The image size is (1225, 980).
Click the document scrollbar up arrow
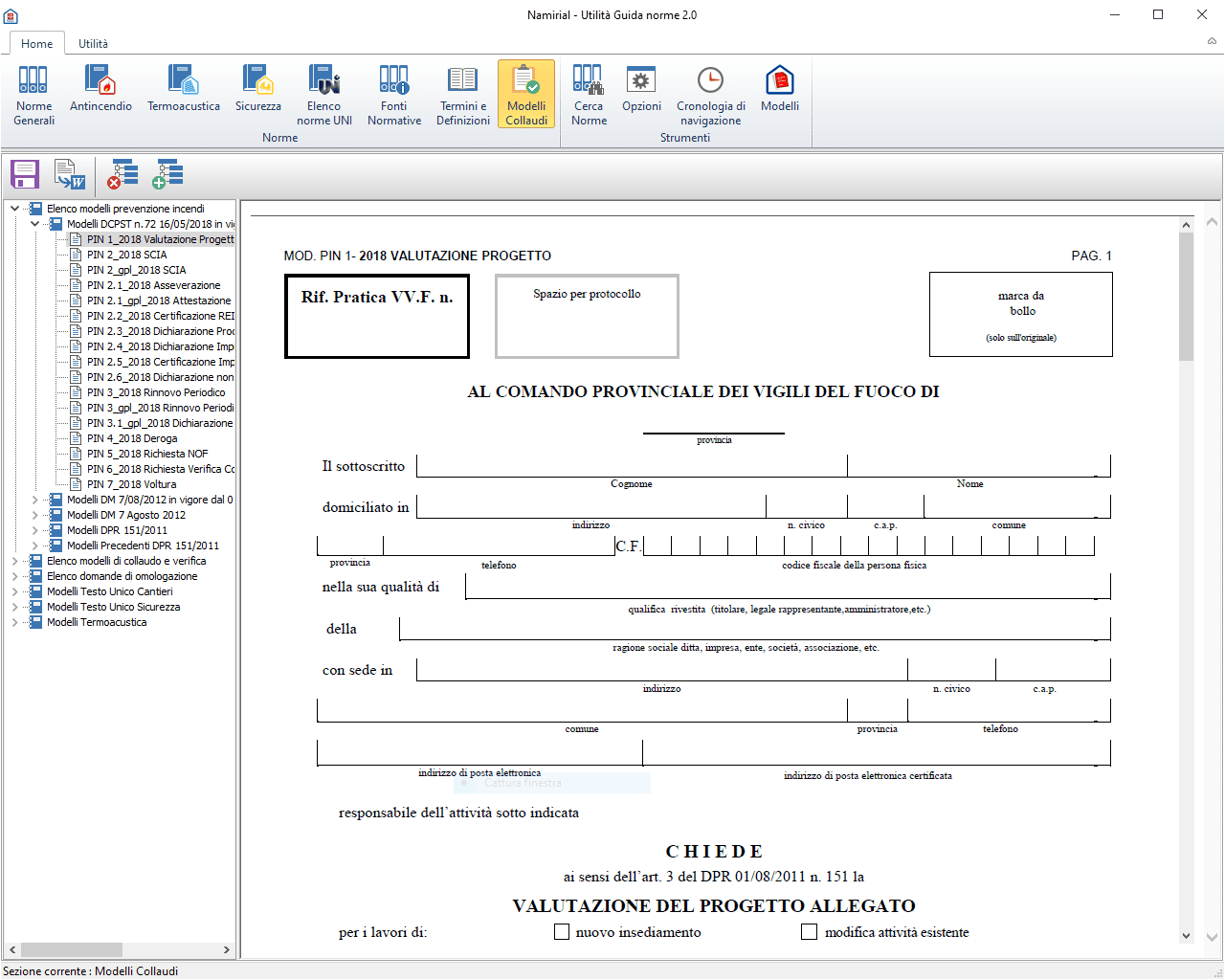(x=1187, y=226)
